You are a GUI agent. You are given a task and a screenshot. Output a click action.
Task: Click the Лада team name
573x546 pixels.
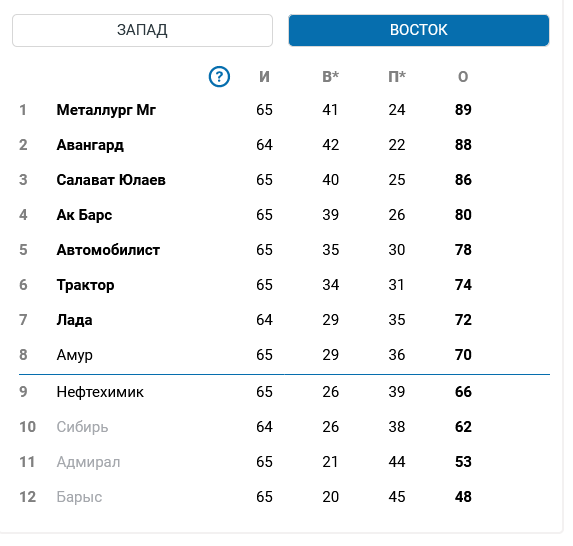[x=74, y=320]
